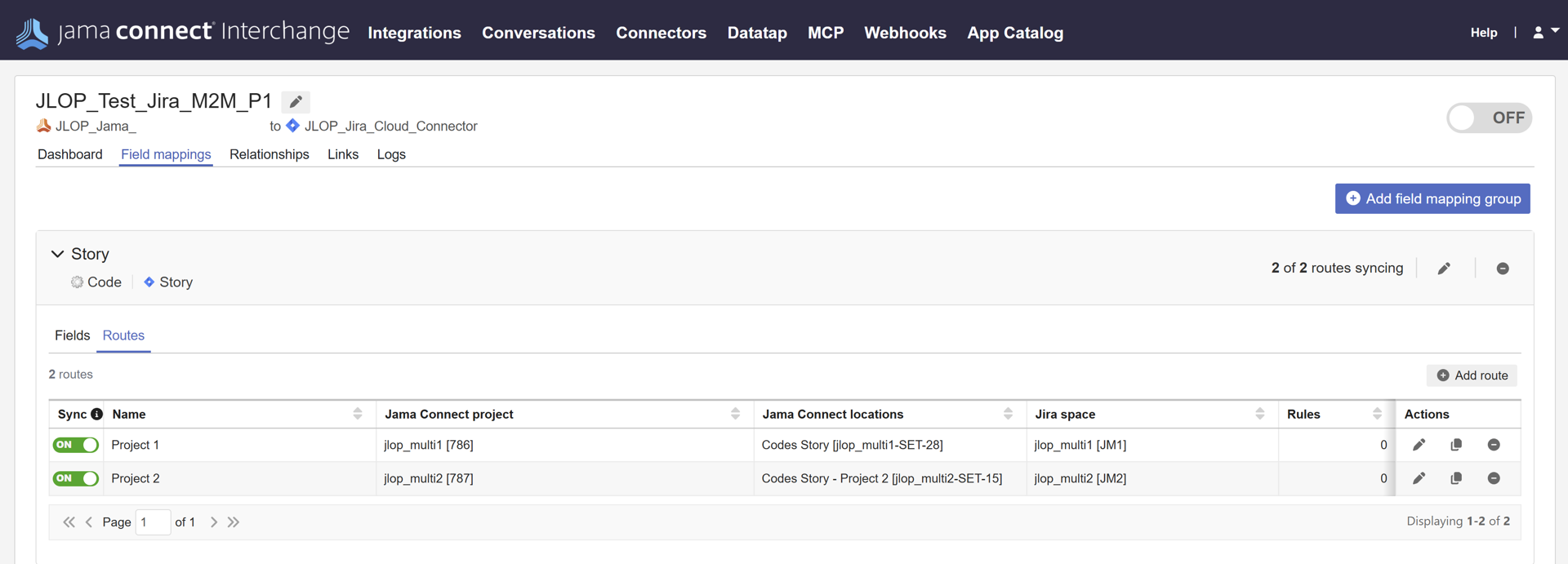
Task: Edit the Story field mapping group
Action: pyautogui.click(x=1444, y=269)
